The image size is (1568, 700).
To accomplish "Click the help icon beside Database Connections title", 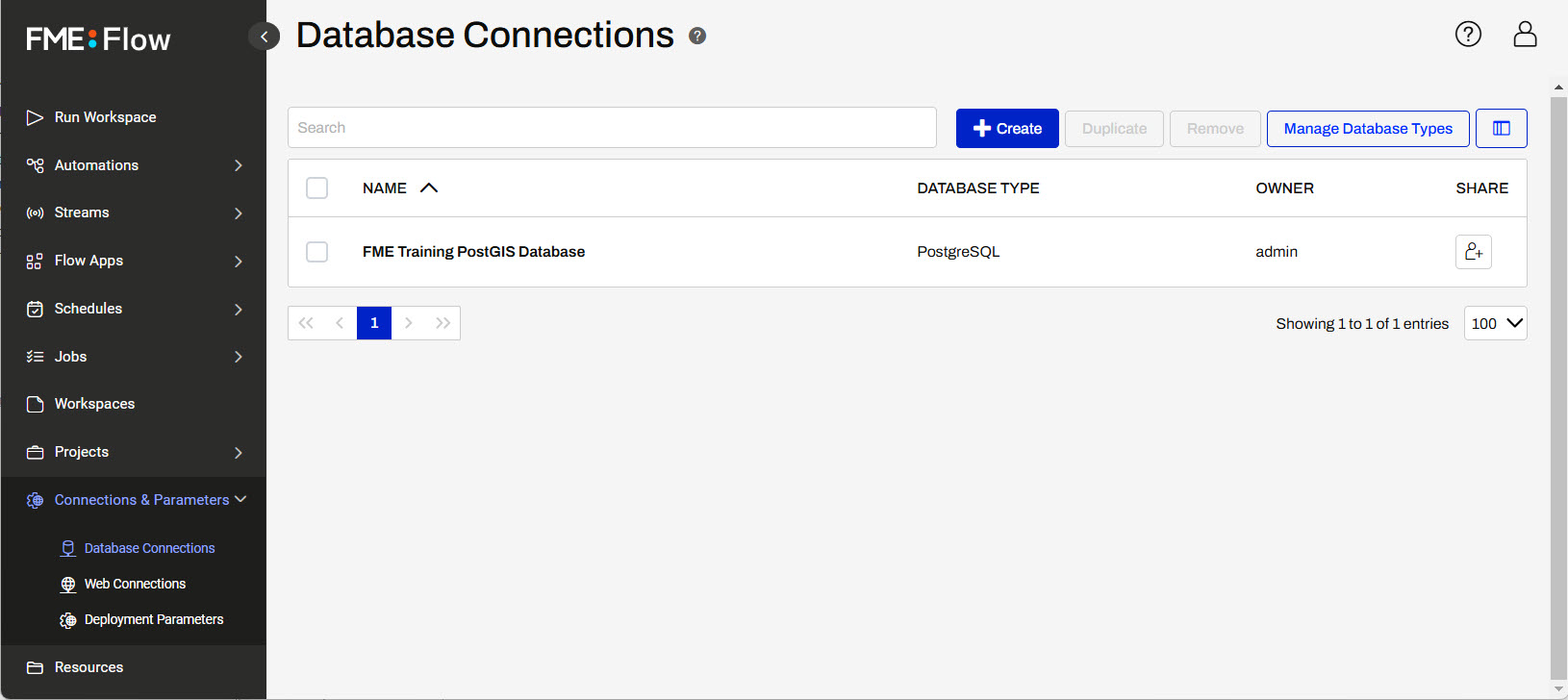I will click(697, 37).
